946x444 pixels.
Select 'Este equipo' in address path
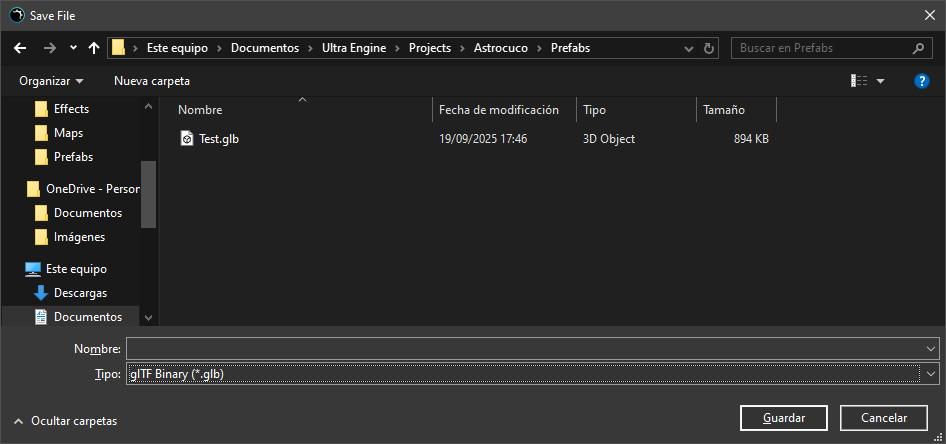click(x=177, y=48)
